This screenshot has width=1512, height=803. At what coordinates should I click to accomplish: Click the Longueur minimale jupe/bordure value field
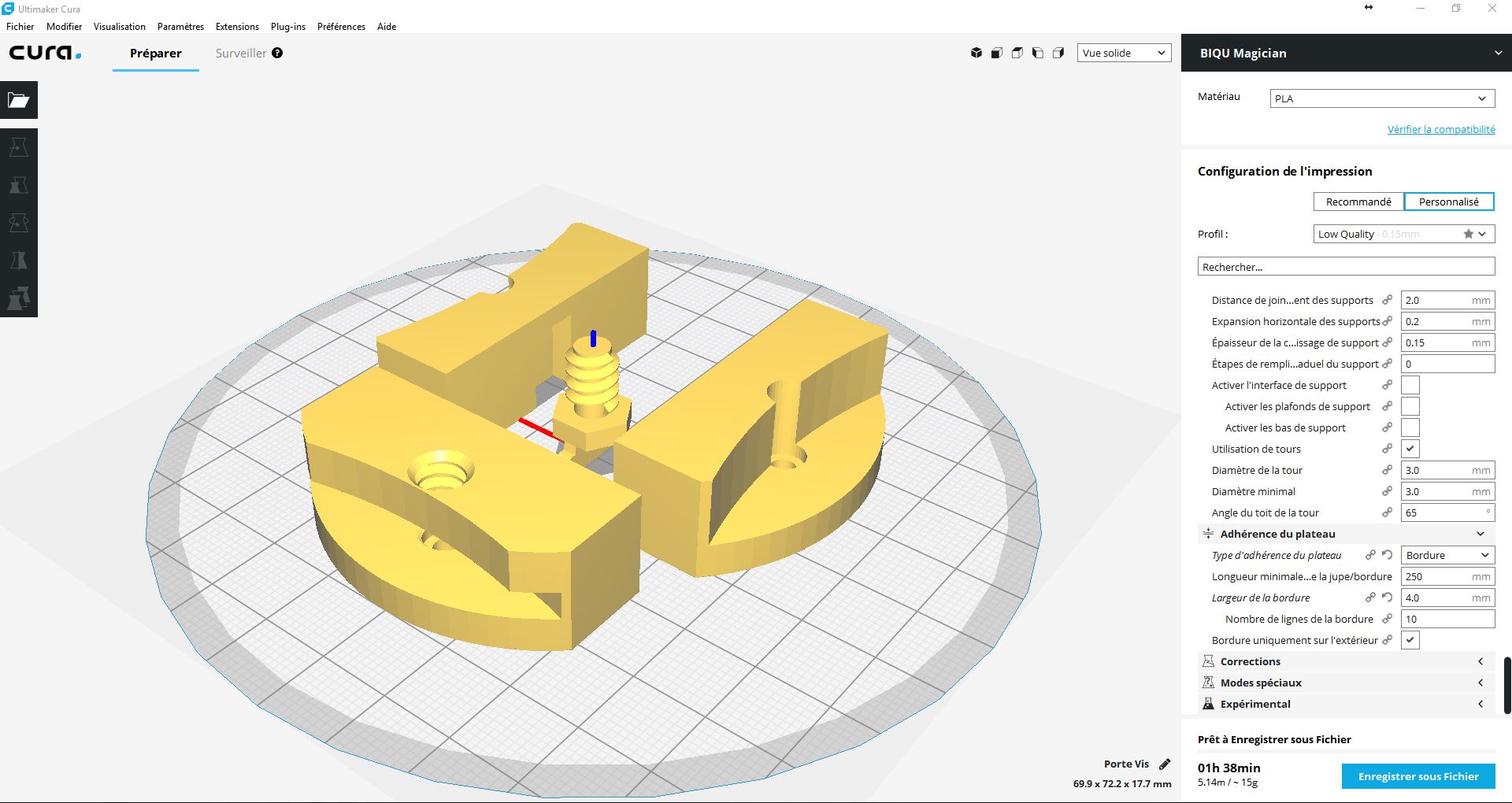coord(1448,576)
